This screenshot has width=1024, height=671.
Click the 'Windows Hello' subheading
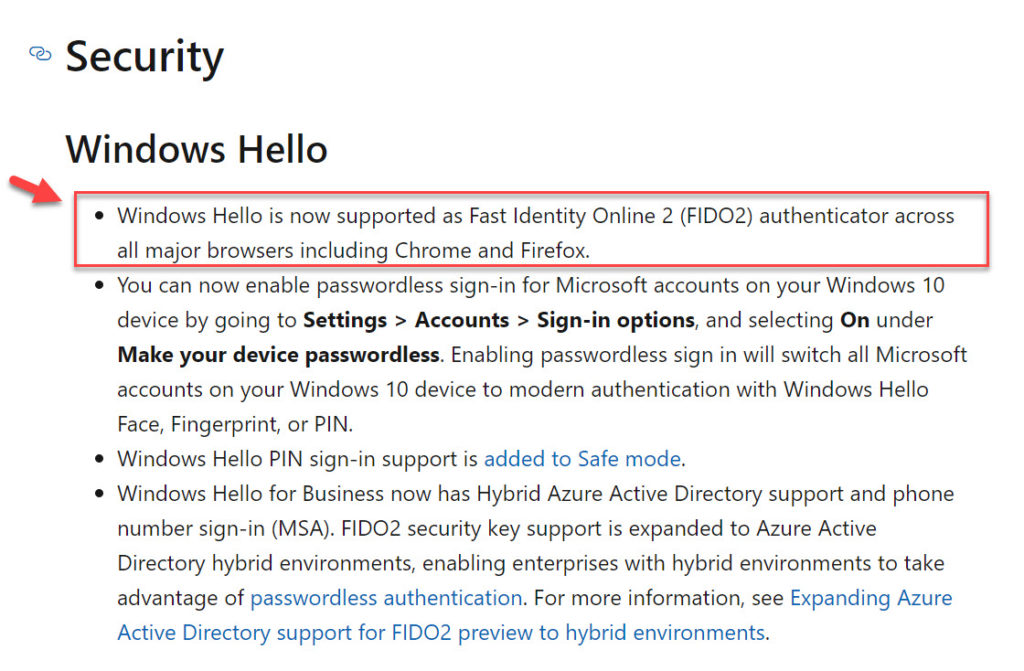coord(196,150)
